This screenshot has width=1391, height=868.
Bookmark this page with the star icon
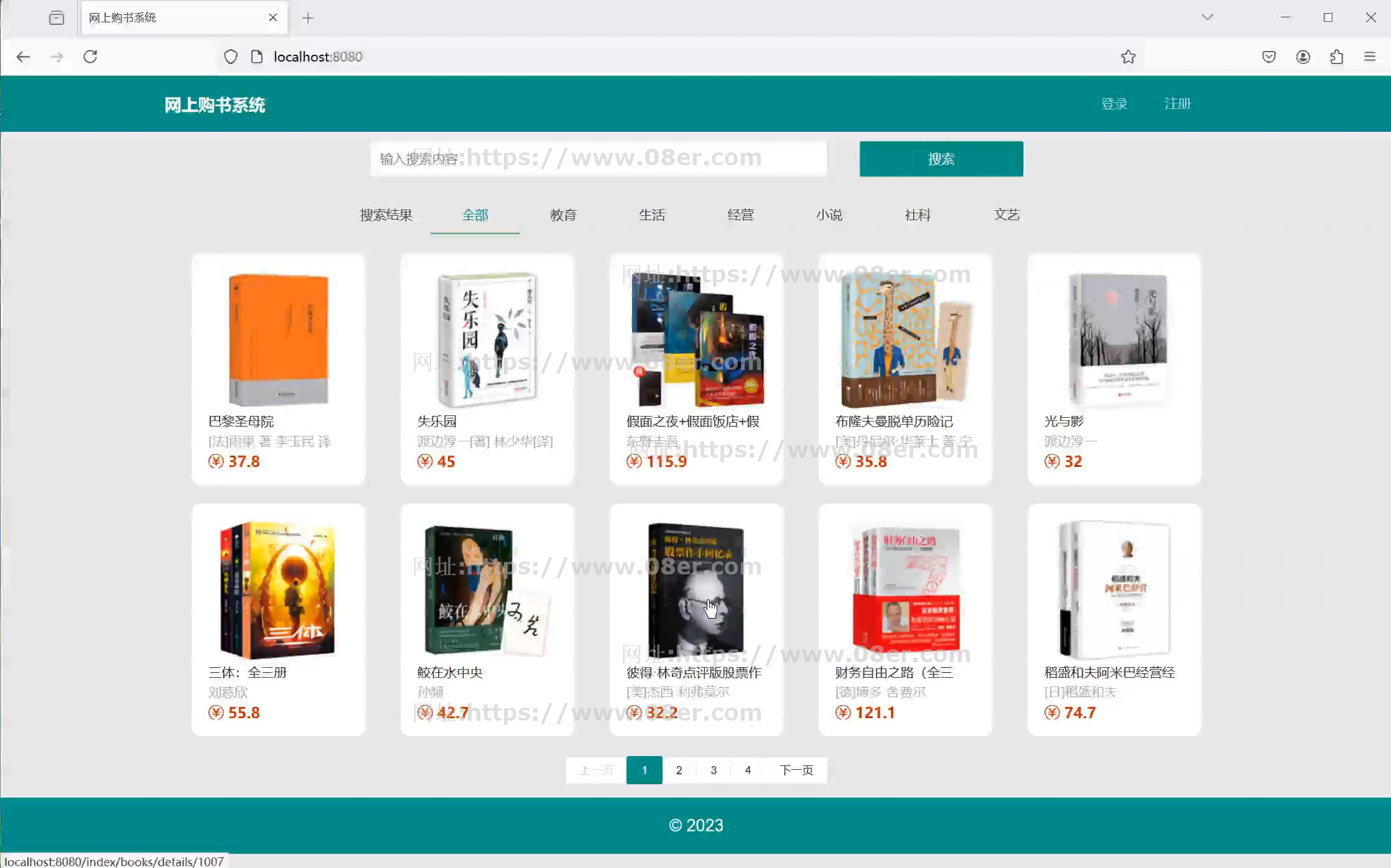(x=1128, y=57)
